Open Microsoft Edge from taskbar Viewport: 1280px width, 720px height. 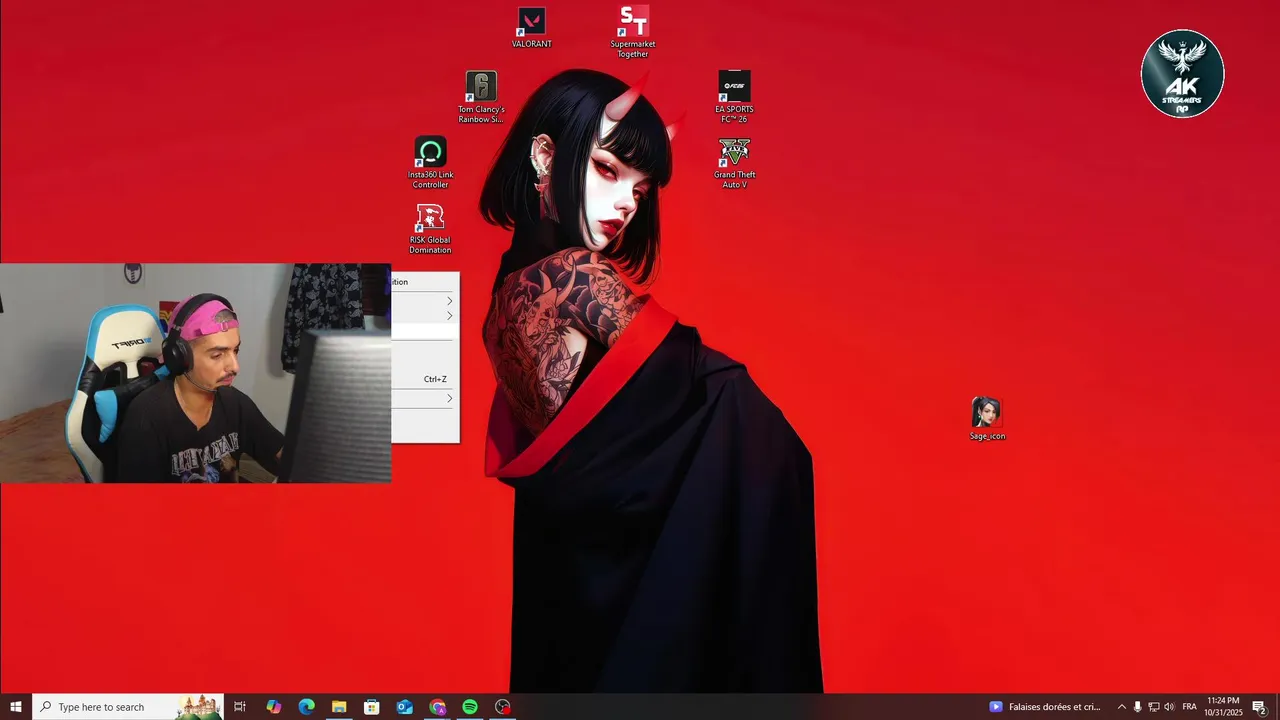(306, 707)
